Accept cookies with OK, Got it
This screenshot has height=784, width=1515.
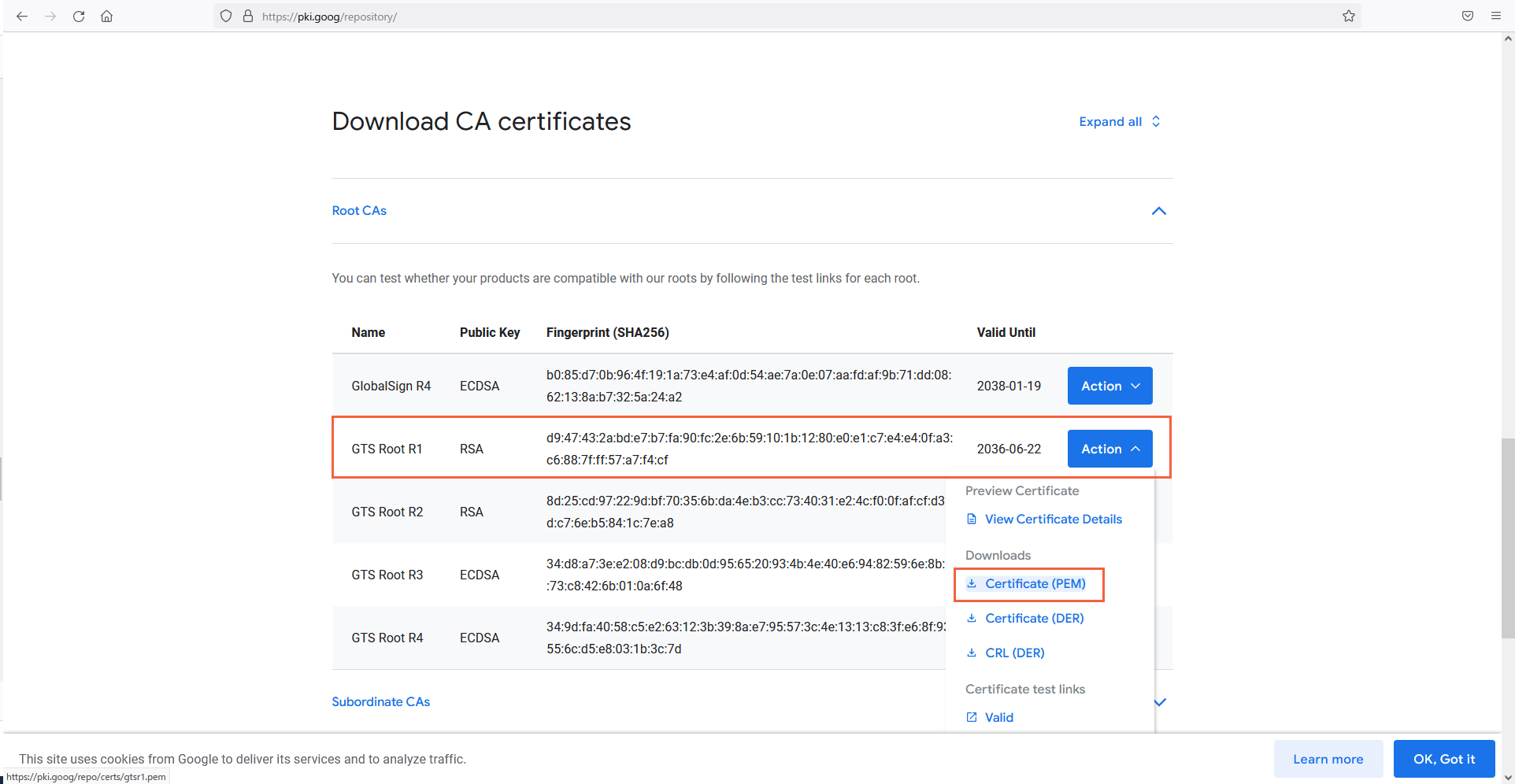[1443, 759]
